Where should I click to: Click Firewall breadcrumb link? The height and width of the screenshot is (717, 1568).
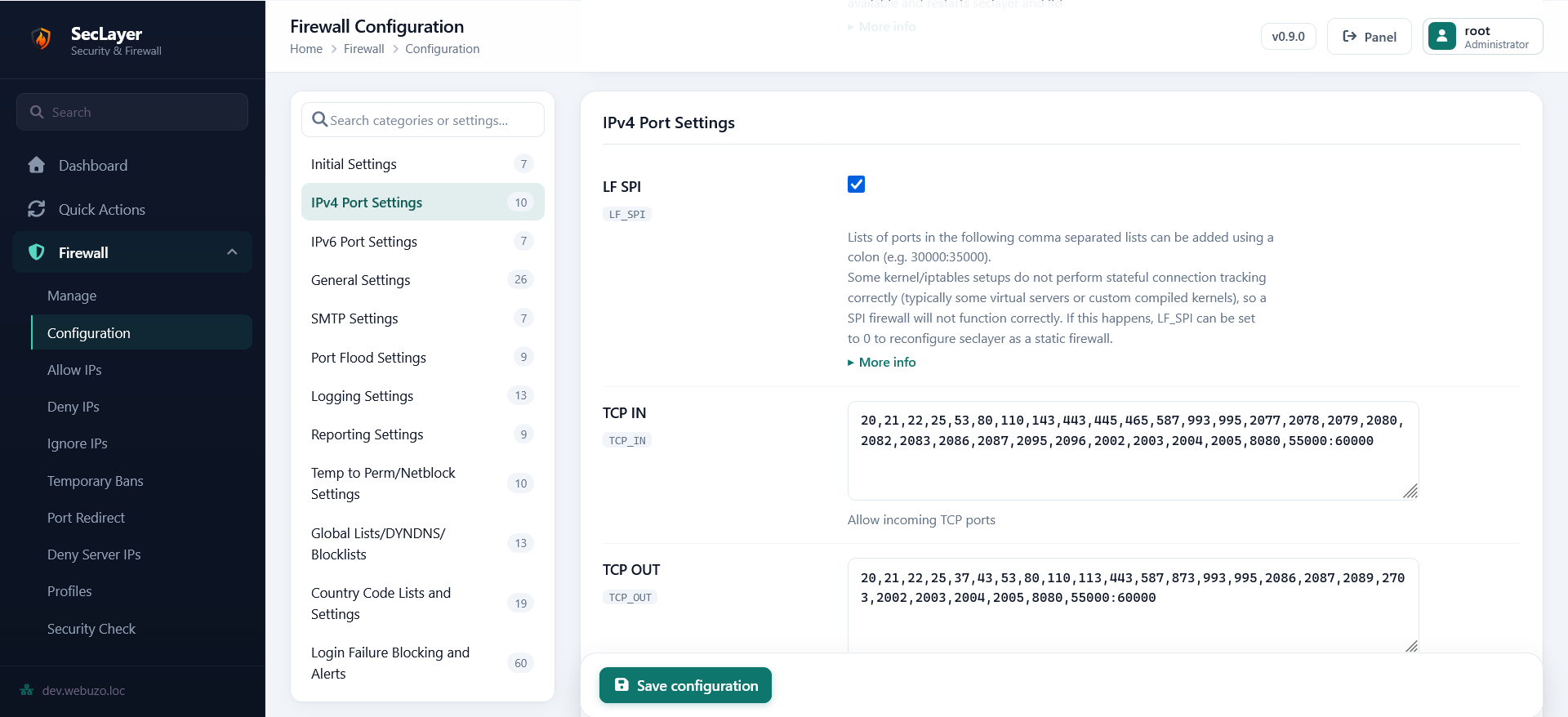point(363,49)
